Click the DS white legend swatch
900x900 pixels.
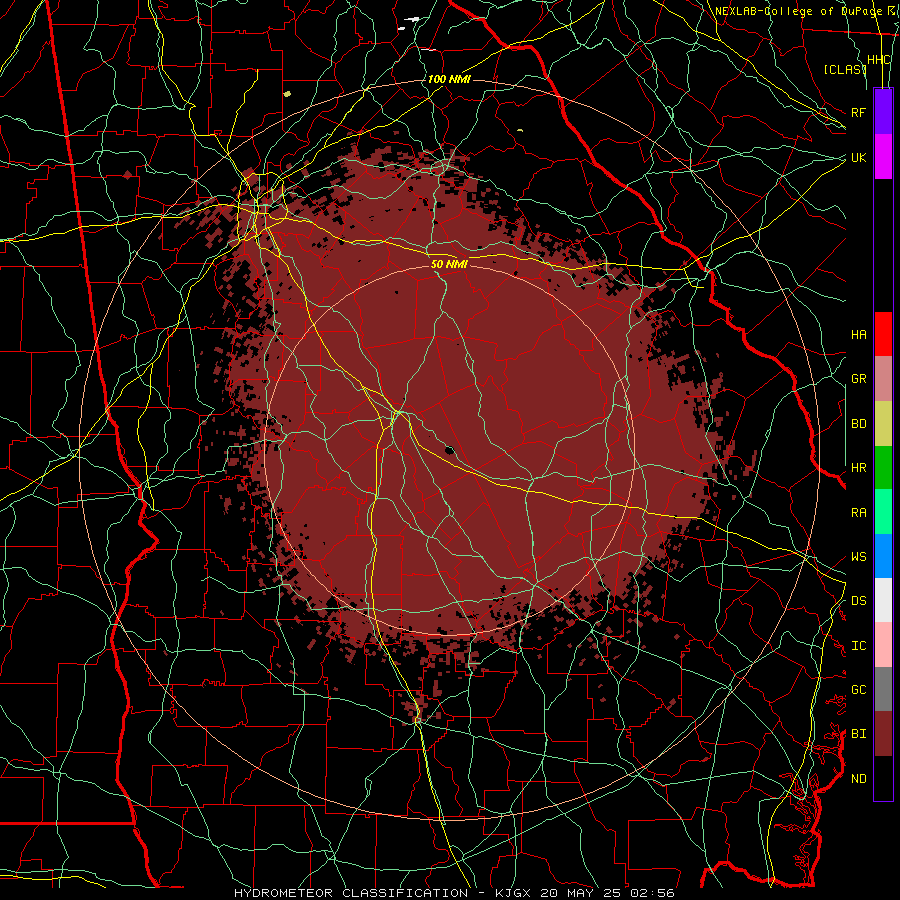point(883,600)
